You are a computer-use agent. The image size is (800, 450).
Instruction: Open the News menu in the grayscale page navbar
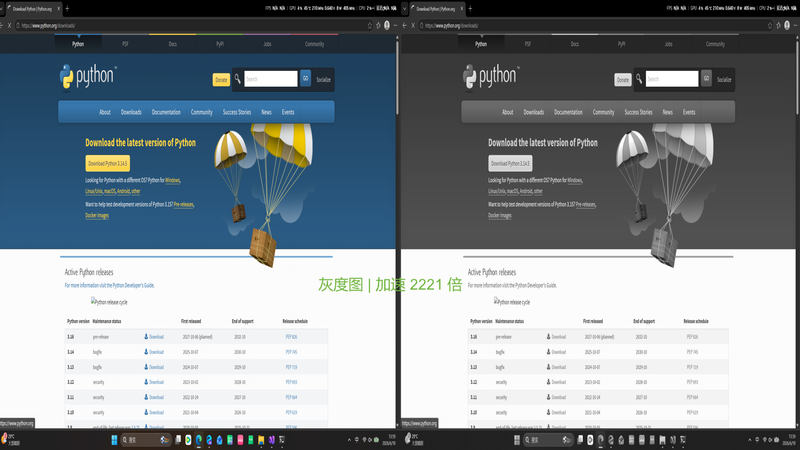click(x=667, y=112)
